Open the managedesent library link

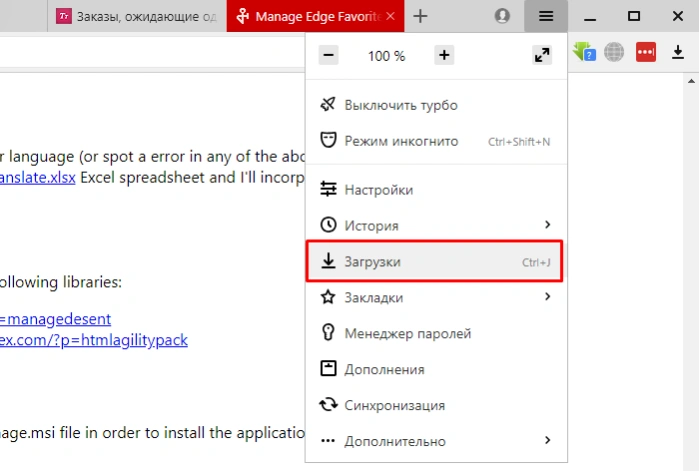coord(55,319)
